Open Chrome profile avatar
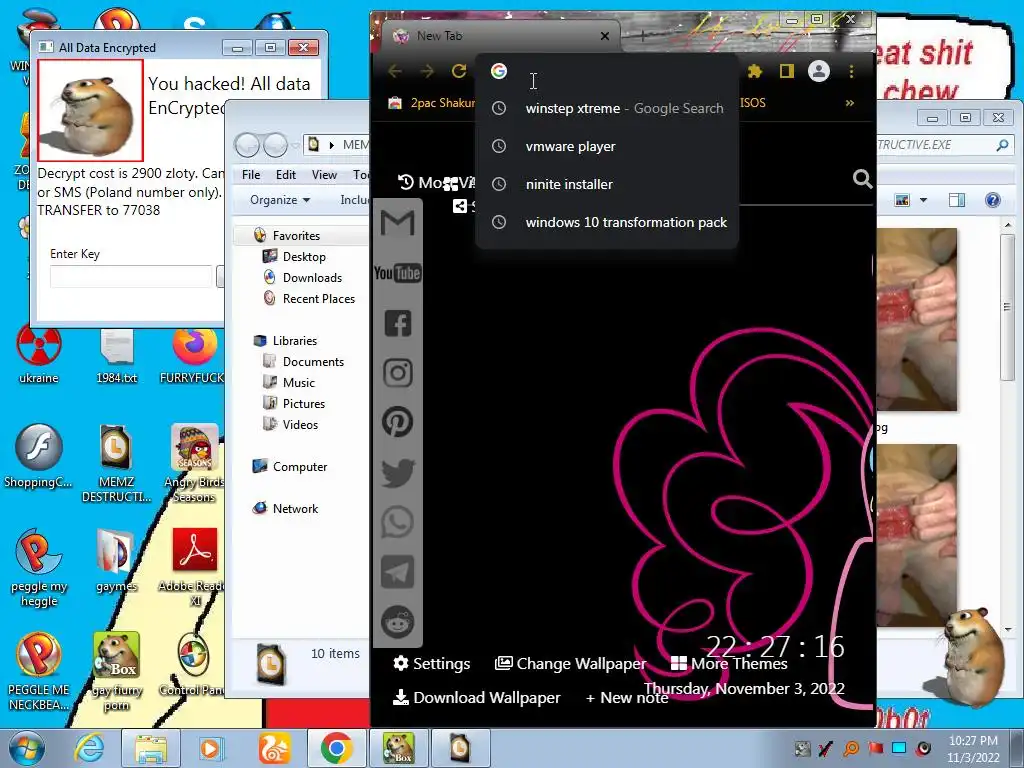Image resolution: width=1024 pixels, height=768 pixels. (x=819, y=71)
